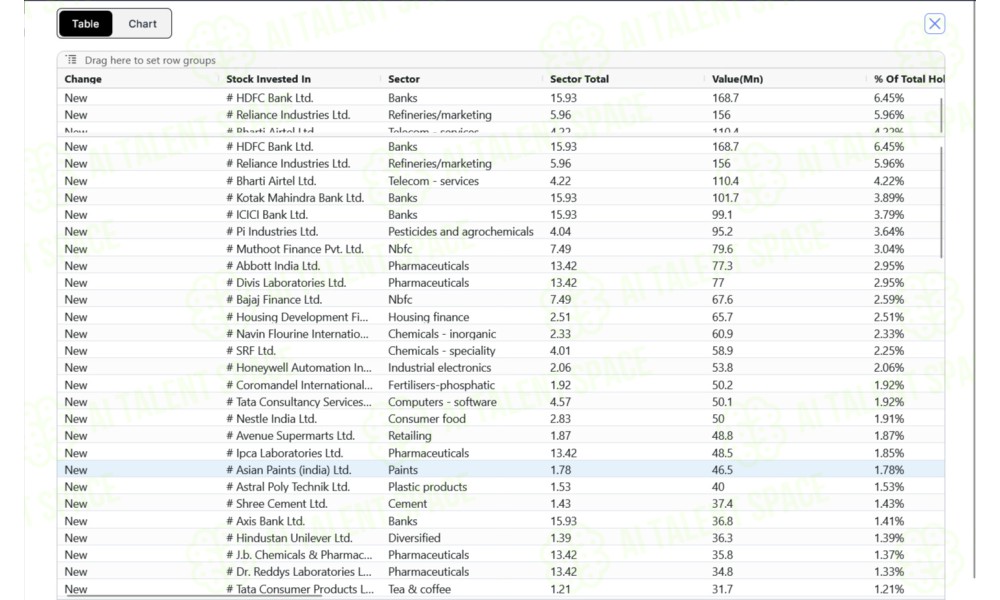
Task: Click the 'Tea & coffee' sector cell
Action: 419,589
